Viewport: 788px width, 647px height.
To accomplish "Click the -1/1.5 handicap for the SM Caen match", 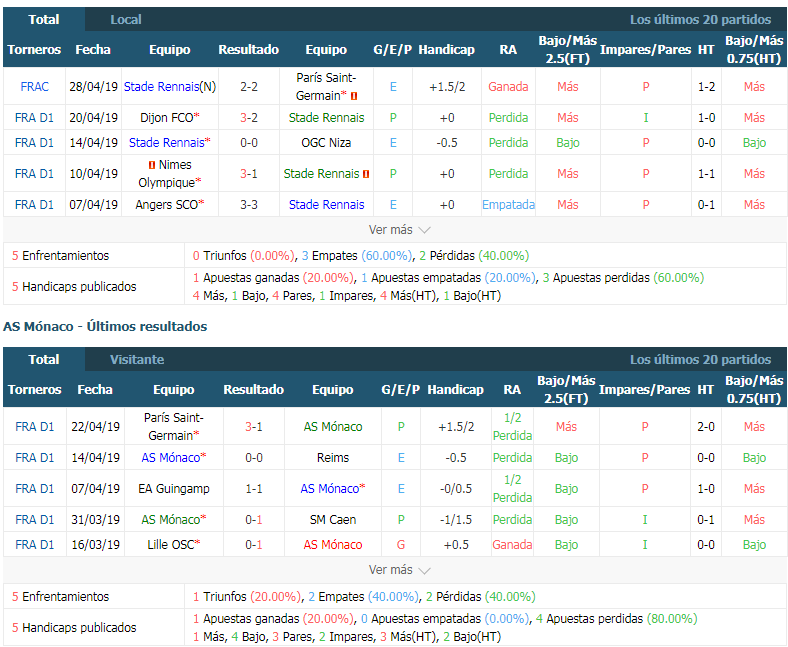I will 456,520.
